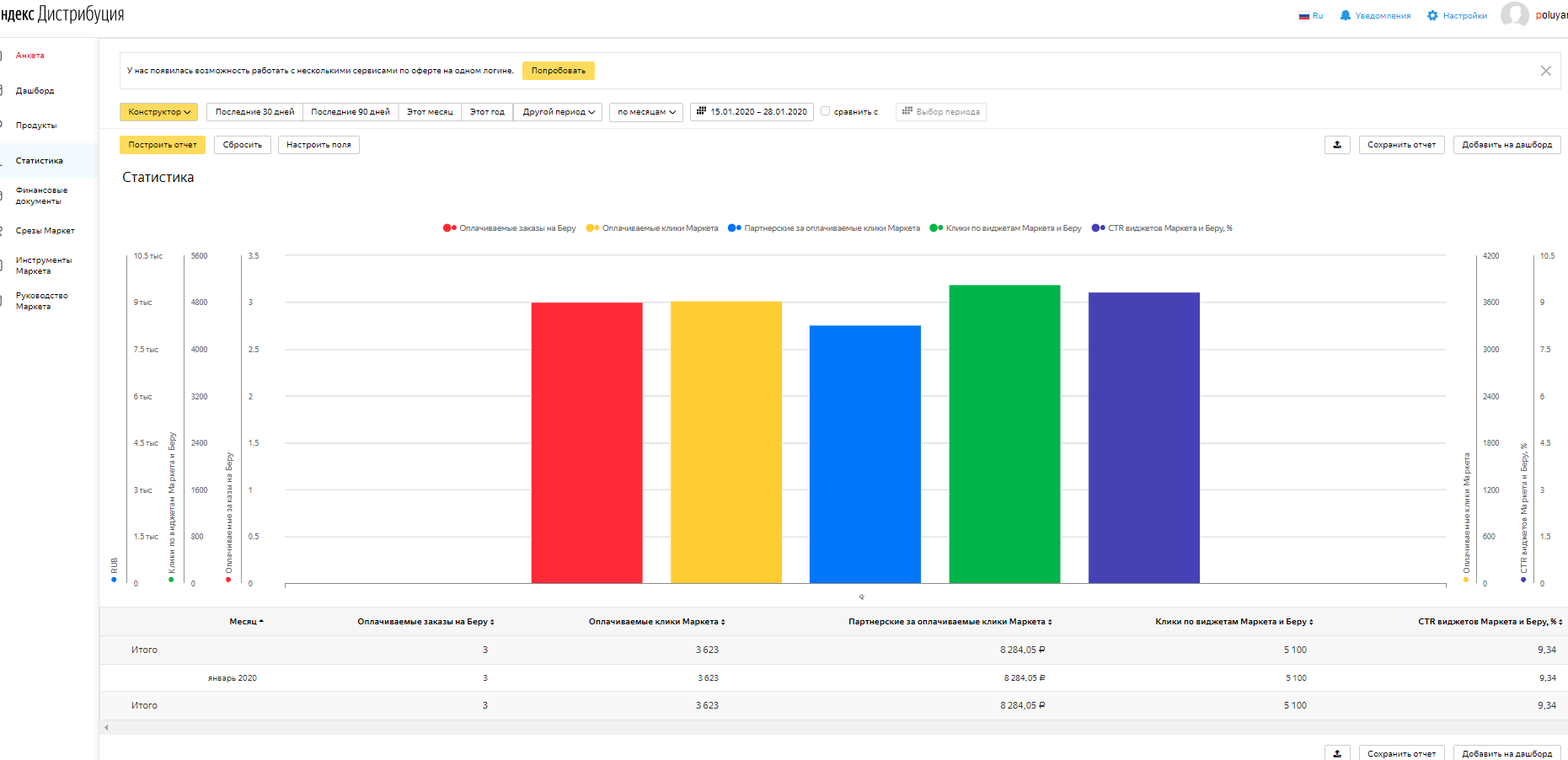Click the green bar in the chart
The width and height of the screenshot is (1568, 760).
(1004, 434)
